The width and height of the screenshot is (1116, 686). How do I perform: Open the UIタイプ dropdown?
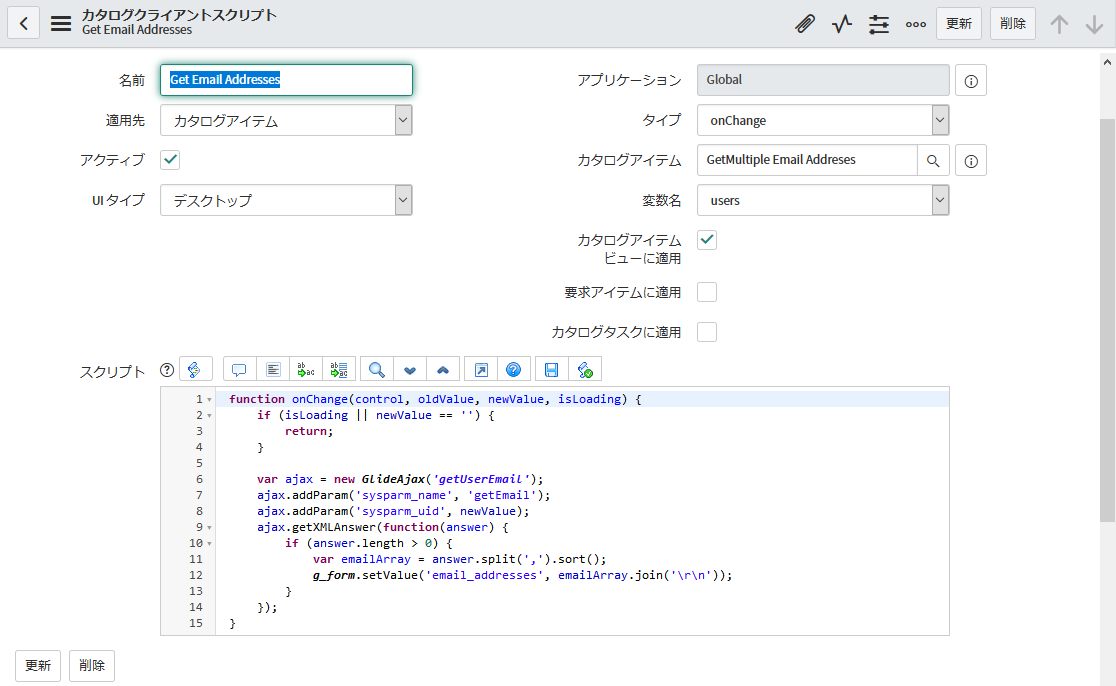402,200
